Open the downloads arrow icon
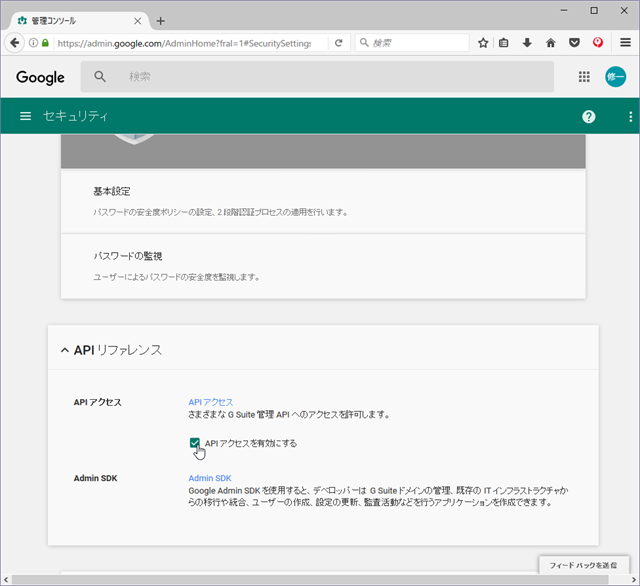640x586 pixels. 527,43
